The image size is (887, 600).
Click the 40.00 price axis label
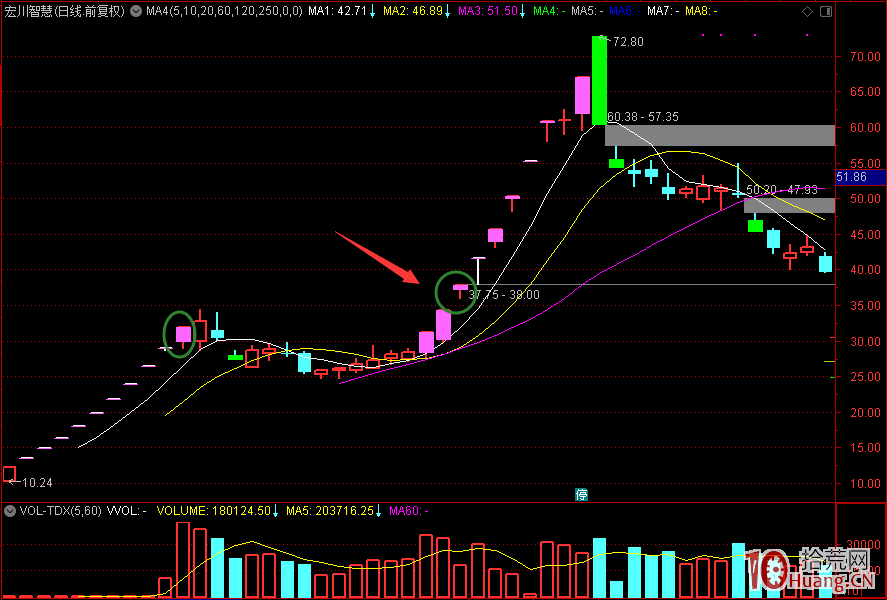click(865, 270)
